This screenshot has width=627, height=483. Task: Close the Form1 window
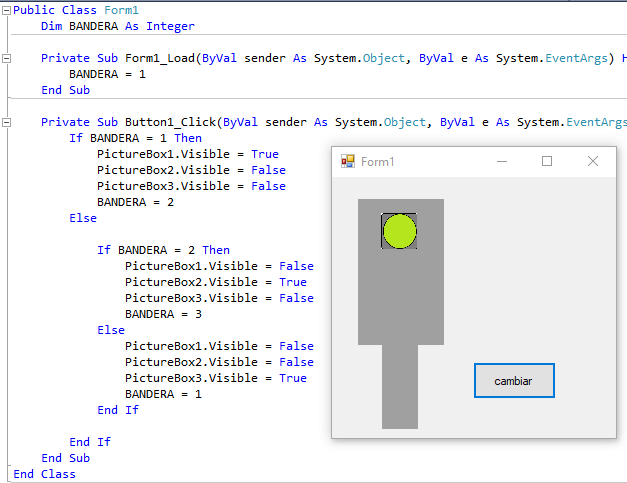tap(593, 162)
